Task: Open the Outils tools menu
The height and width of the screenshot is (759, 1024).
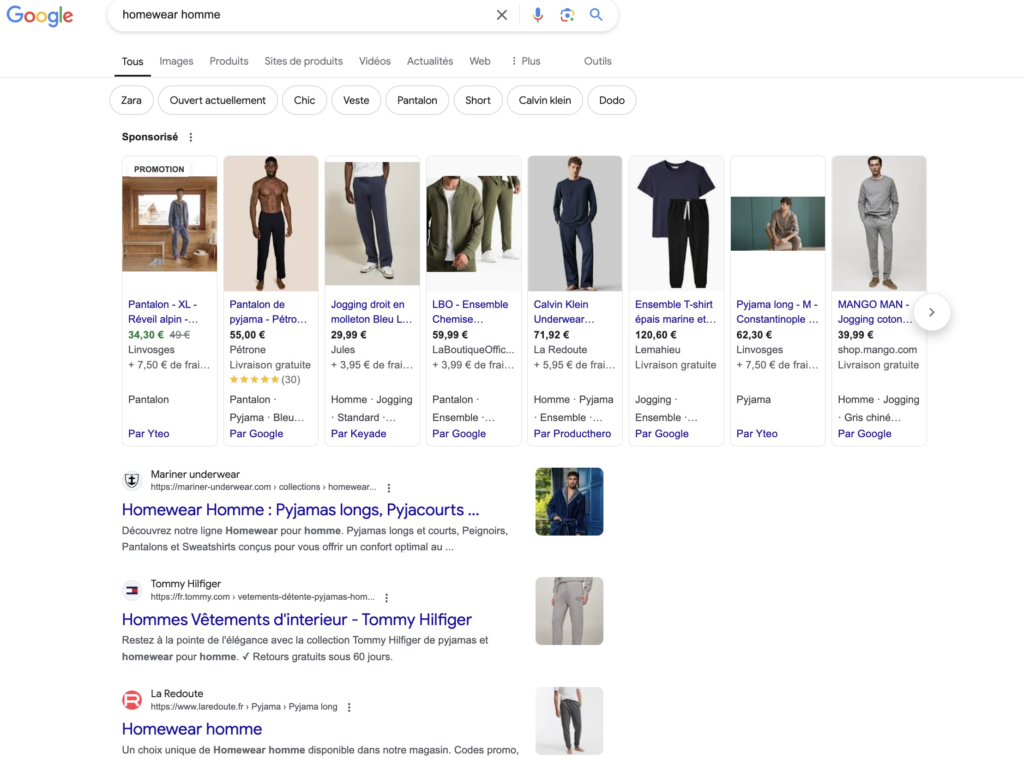Action: tap(598, 61)
